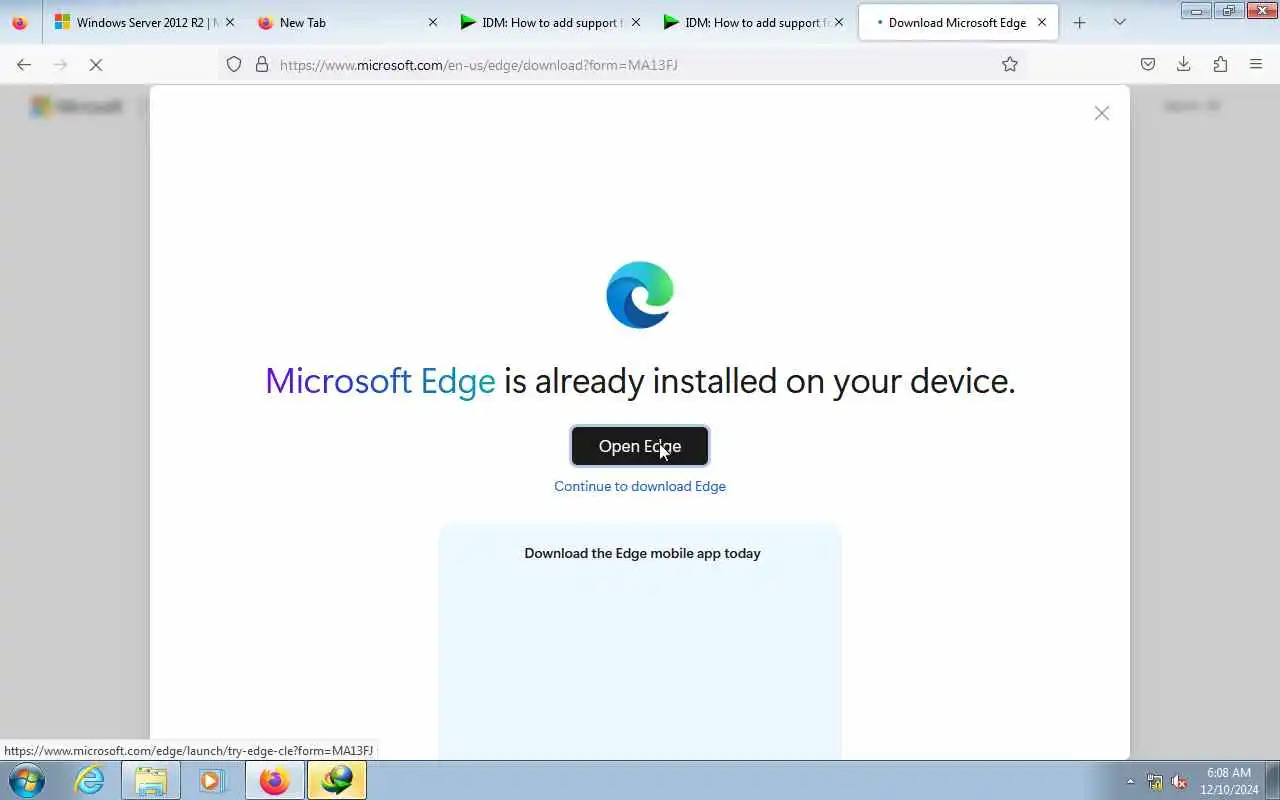Close the Edge download dialog with the X

tap(1101, 113)
